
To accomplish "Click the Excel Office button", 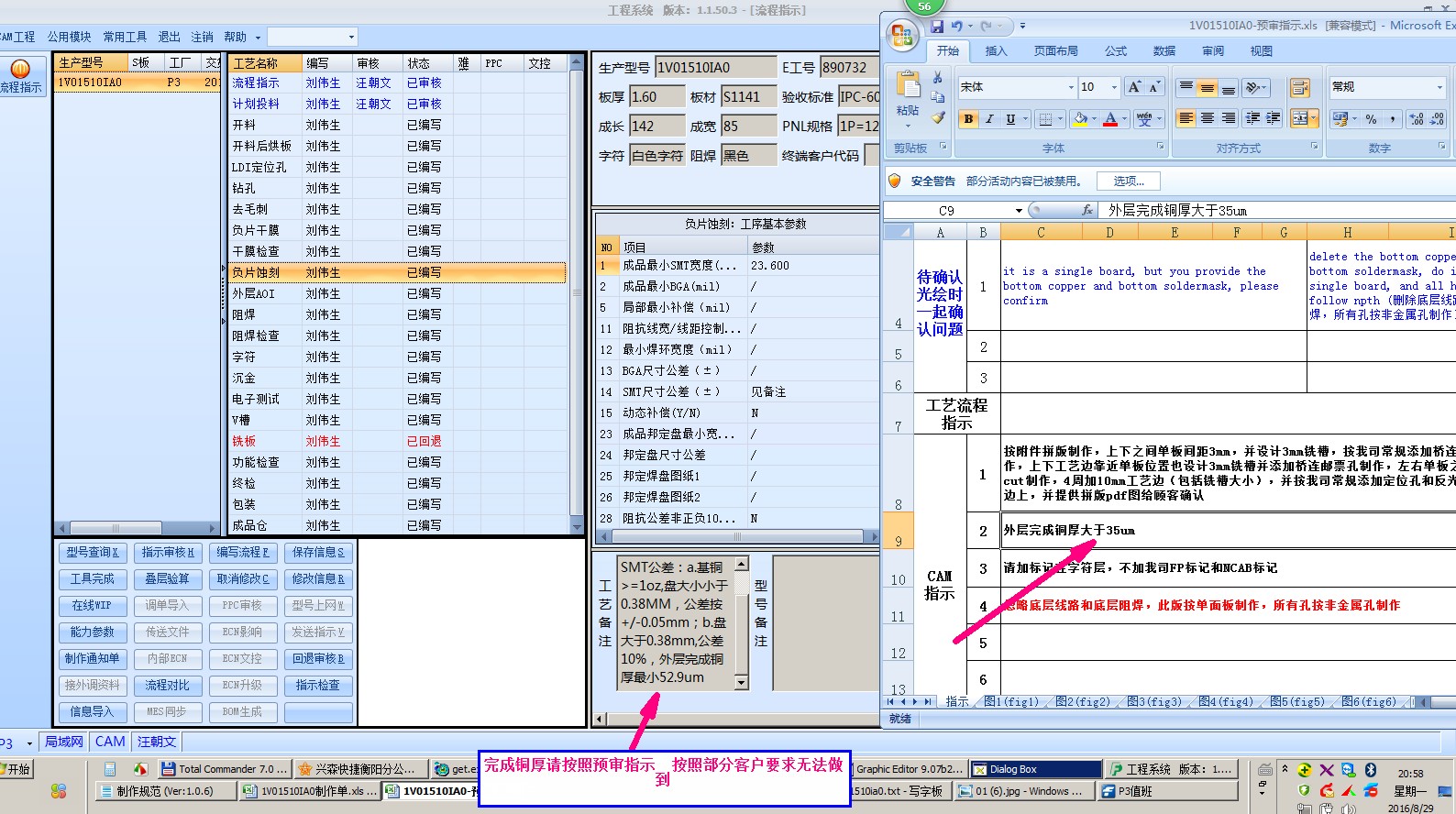I will (x=902, y=36).
